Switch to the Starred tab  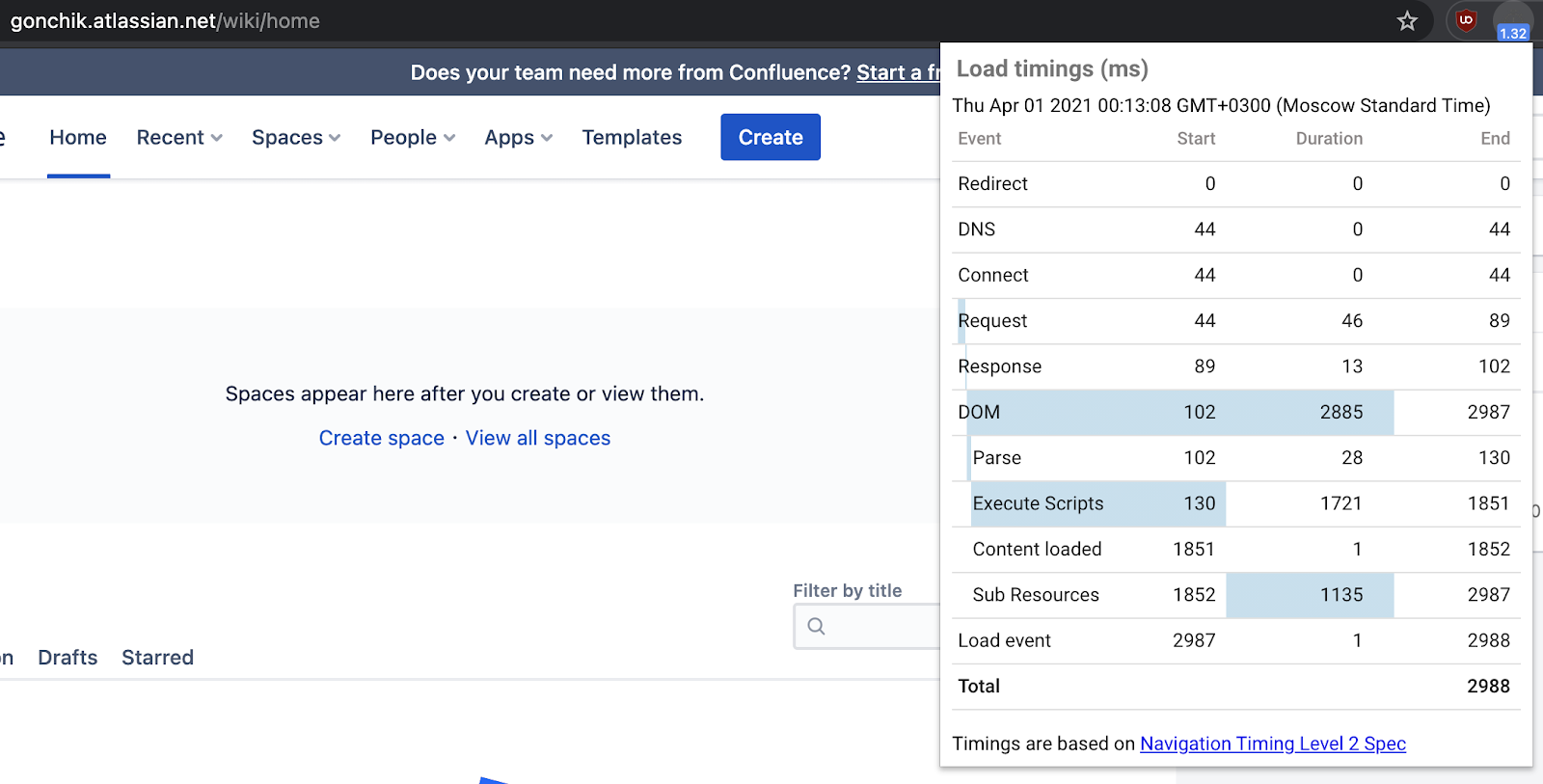click(157, 658)
